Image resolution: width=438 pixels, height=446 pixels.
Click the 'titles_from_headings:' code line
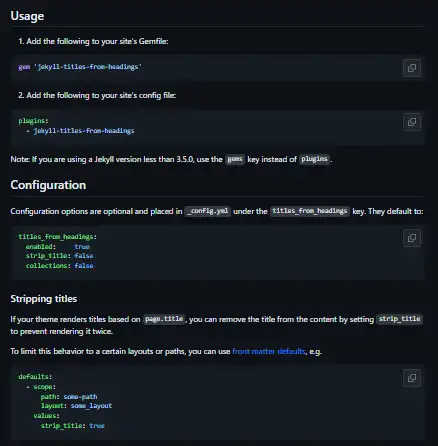[x=58, y=237]
